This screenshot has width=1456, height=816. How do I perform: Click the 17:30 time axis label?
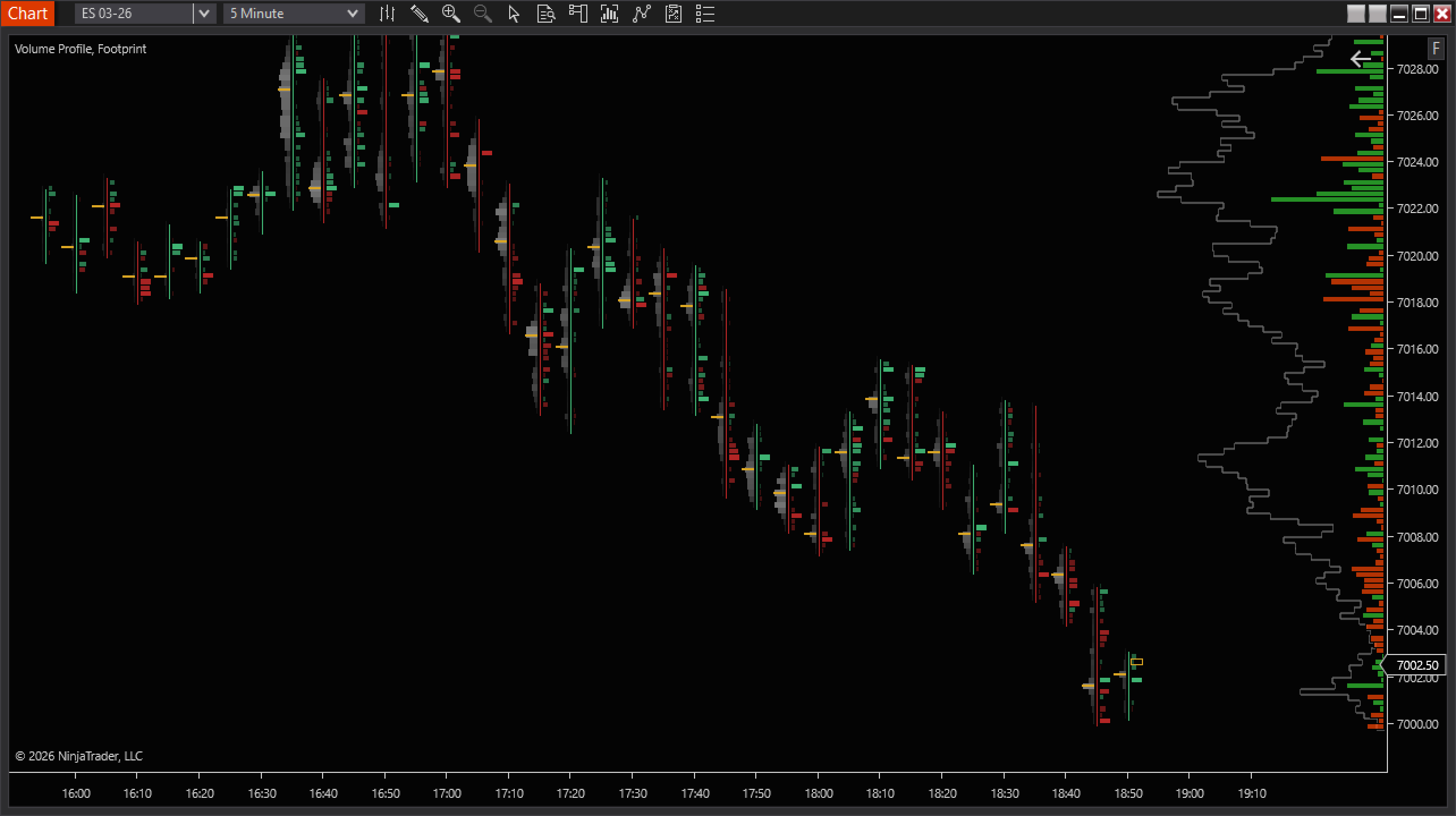[633, 794]
